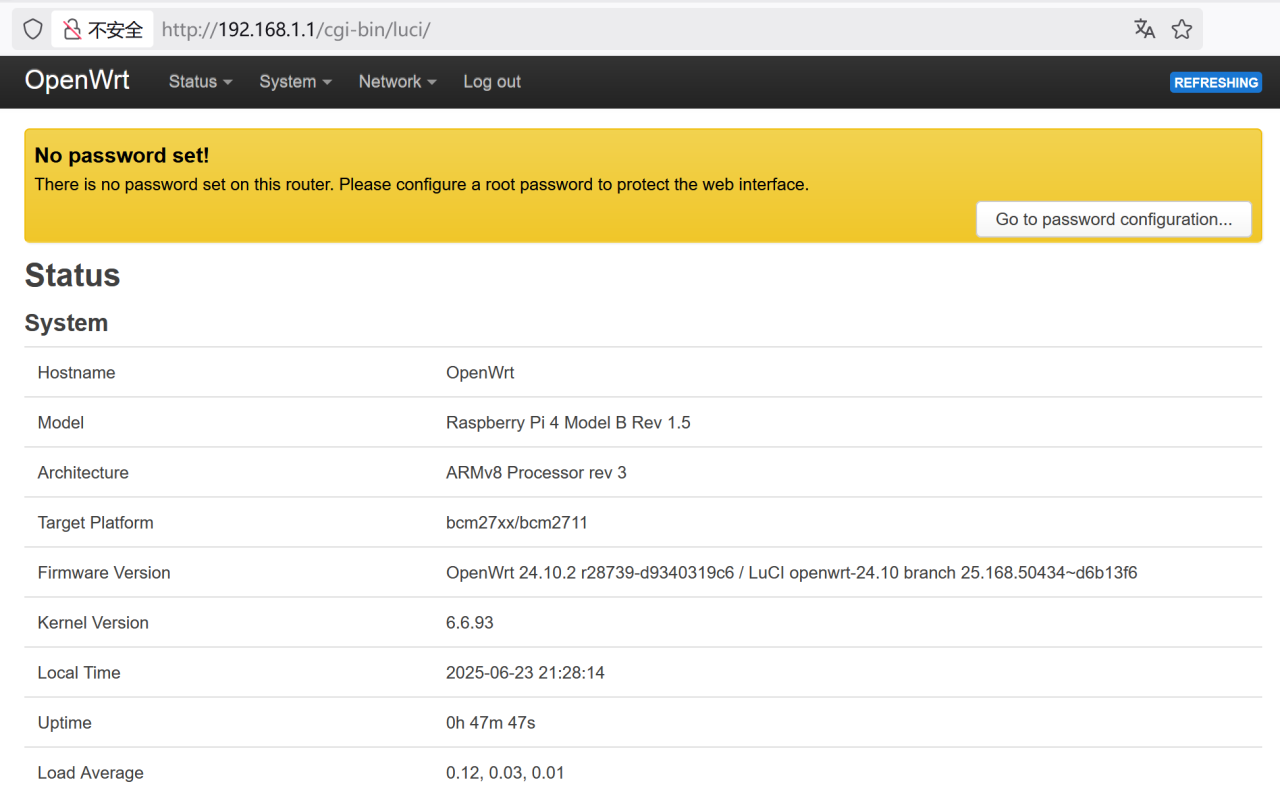Image resolution: width=1280 pixels, height=803 pixels.
Task: Click the OpenWrt brand logo
Action: [77, 81]
